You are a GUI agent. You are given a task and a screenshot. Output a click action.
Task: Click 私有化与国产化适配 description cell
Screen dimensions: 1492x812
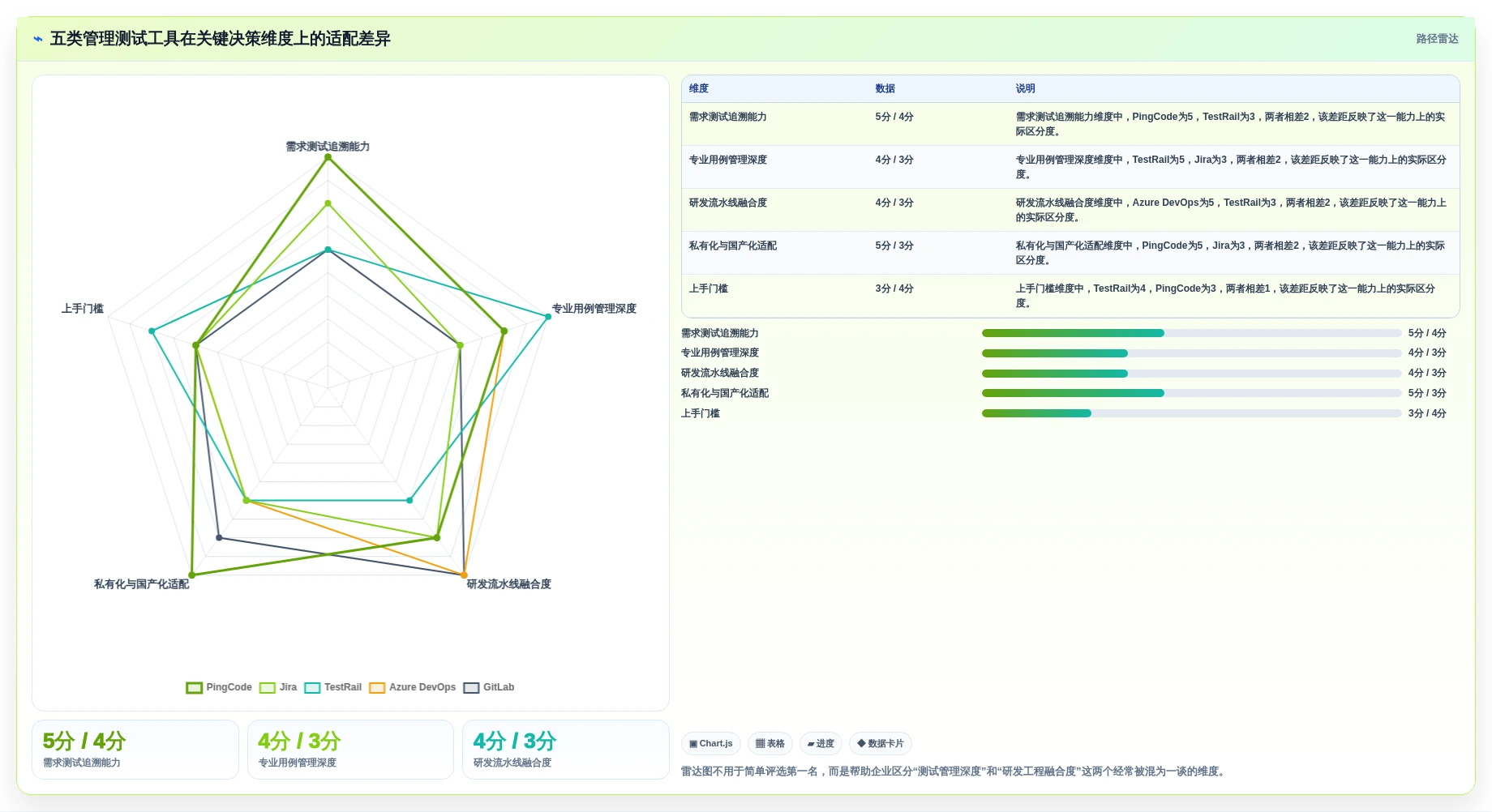[x=1233, y=253]
